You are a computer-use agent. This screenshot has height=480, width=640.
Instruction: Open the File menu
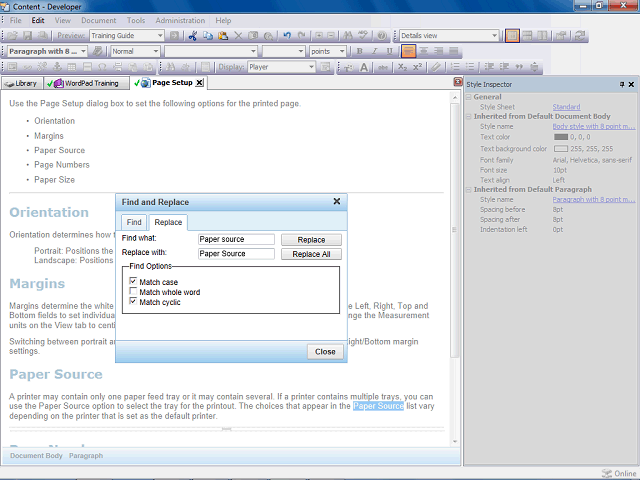16,20
